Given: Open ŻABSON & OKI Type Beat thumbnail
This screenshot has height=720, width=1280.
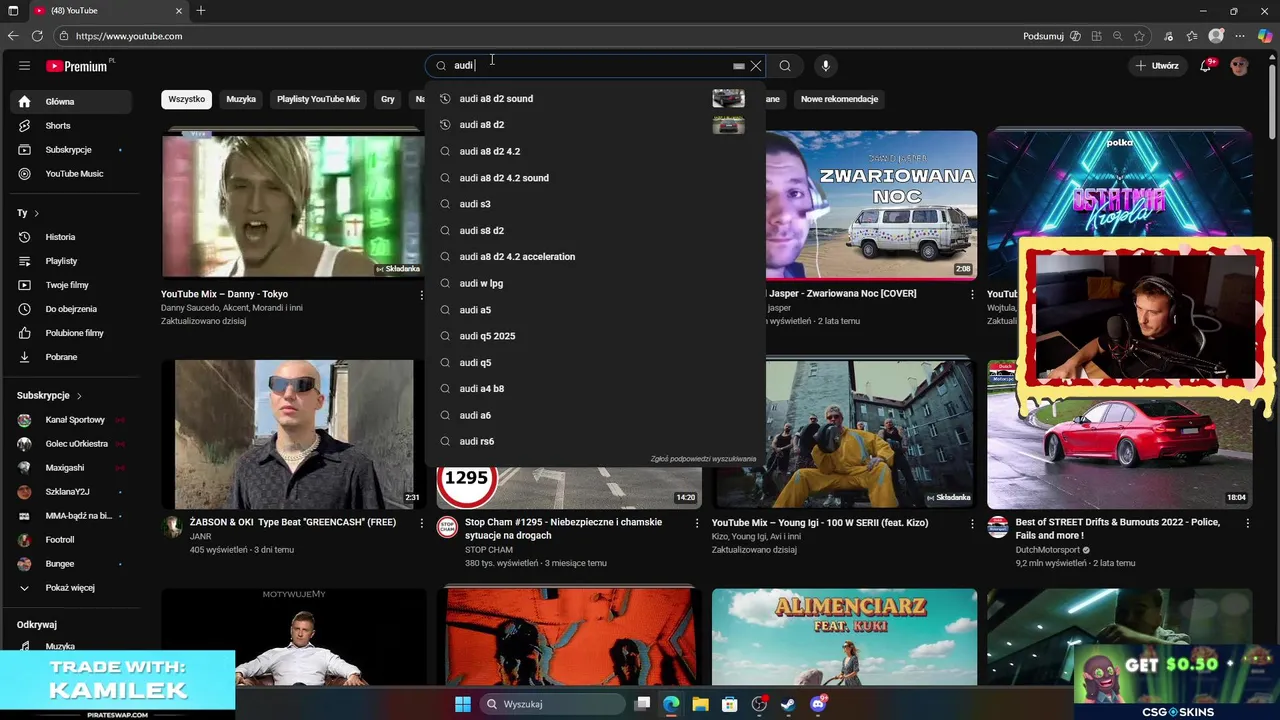Looking at the screenshot, I should pos(294,434).
